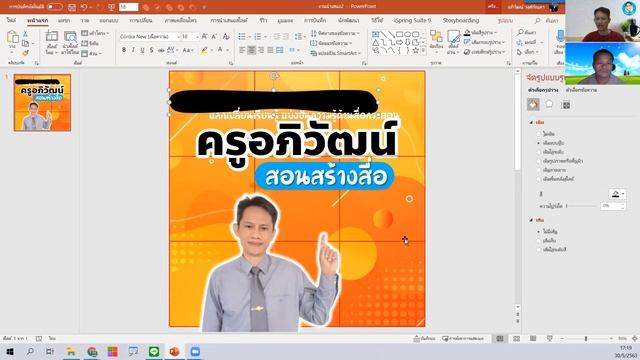Click the Numbered list icon
The width and height of the screenshot is (640, 360).
(x=258, y=37)
